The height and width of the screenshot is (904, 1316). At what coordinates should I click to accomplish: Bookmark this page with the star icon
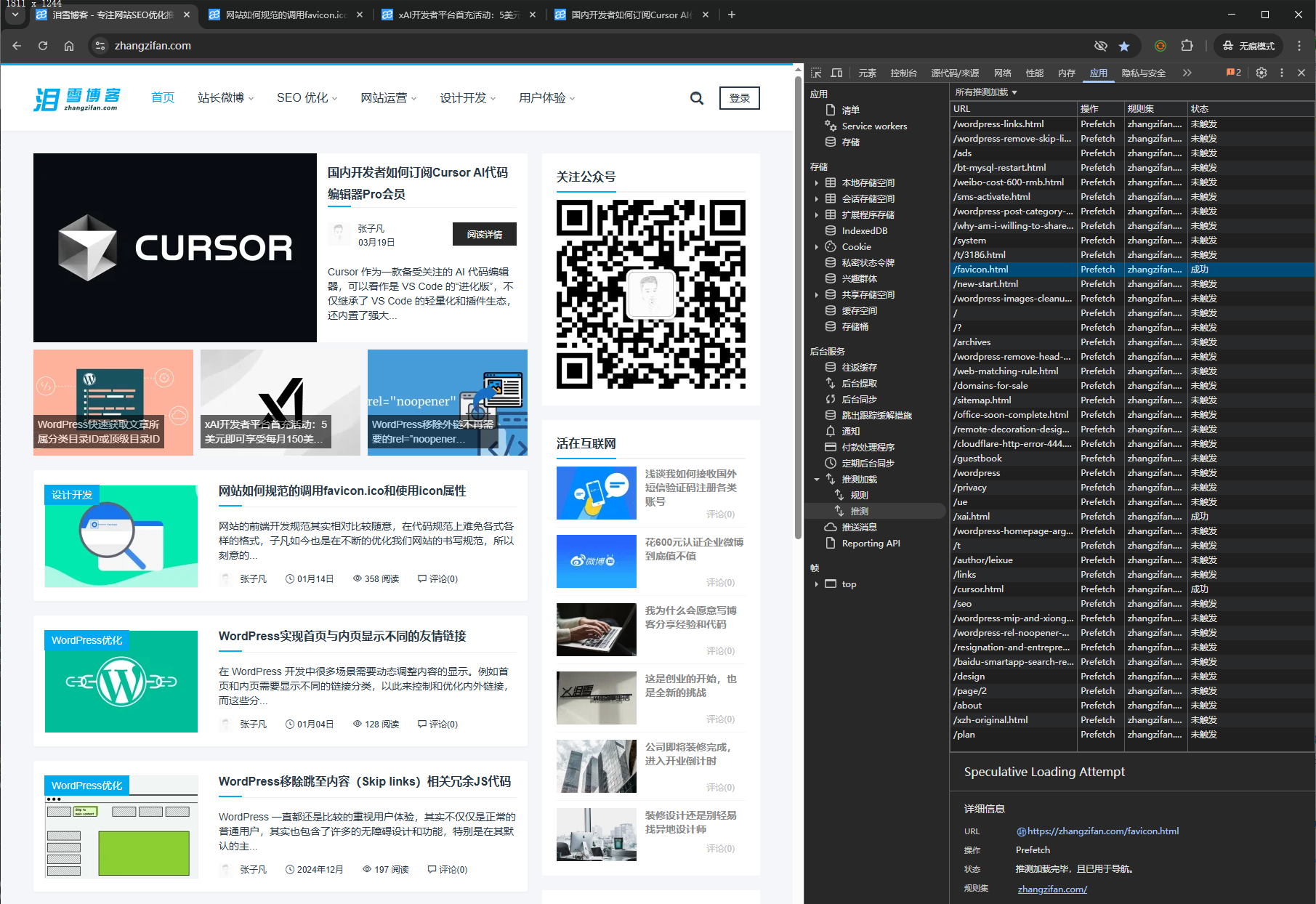click(1124, 46)
